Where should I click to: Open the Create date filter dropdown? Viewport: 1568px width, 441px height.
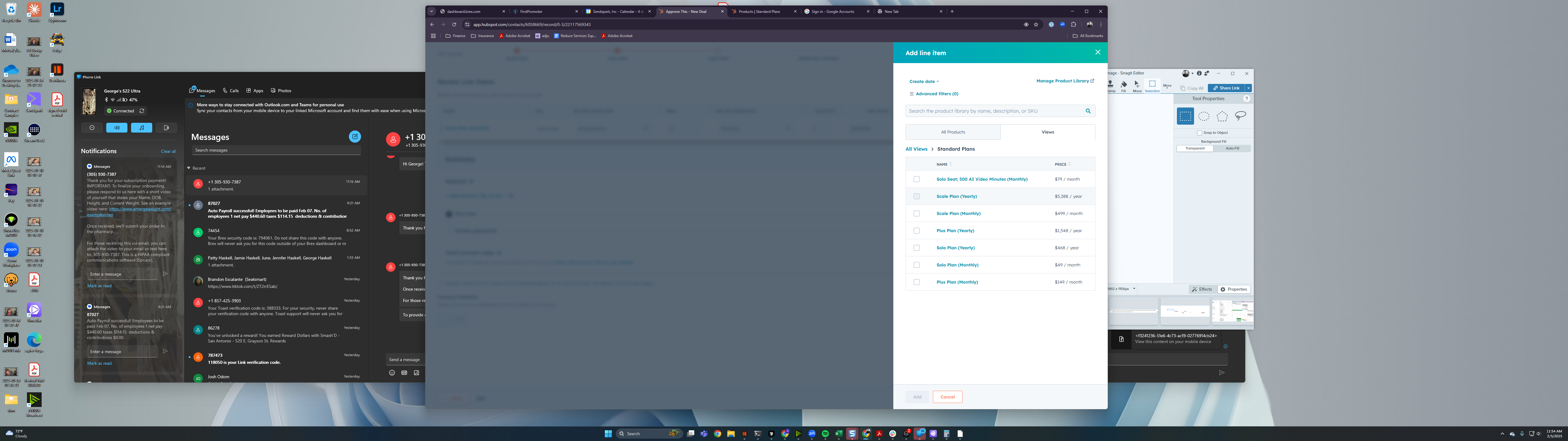click(924, 82)
